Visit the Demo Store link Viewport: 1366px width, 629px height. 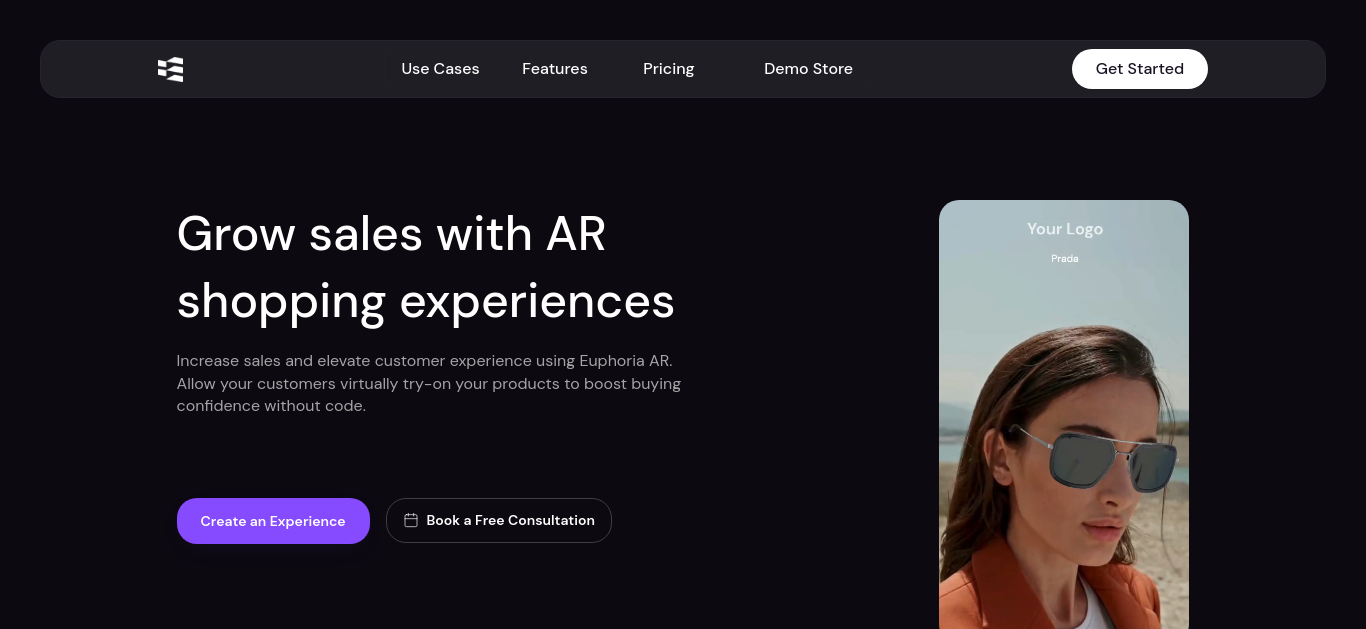(x=808, y=69)
